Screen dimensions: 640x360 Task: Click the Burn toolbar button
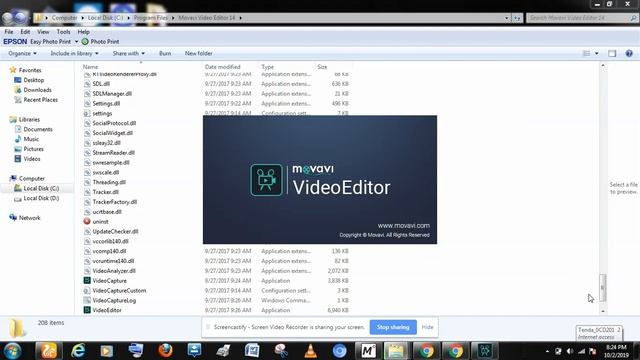coord(165,53)
